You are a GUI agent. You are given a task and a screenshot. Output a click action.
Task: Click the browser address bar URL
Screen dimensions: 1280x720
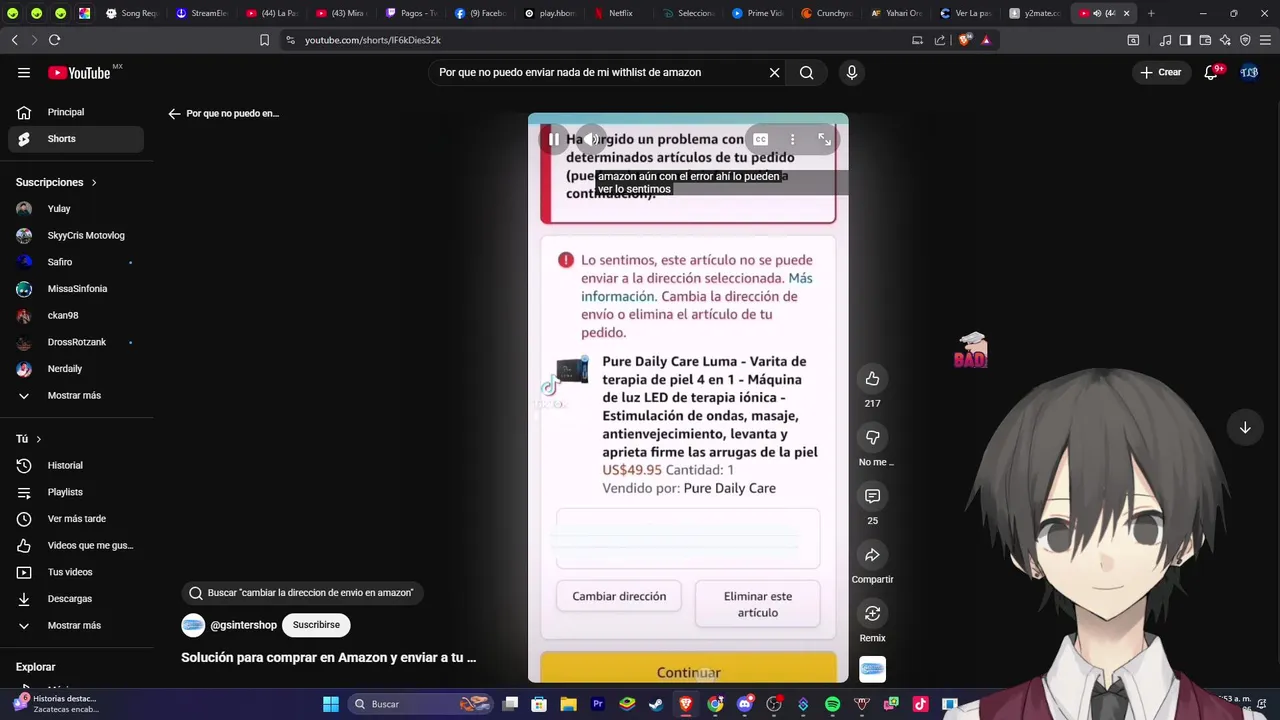[x=372, y=40]
